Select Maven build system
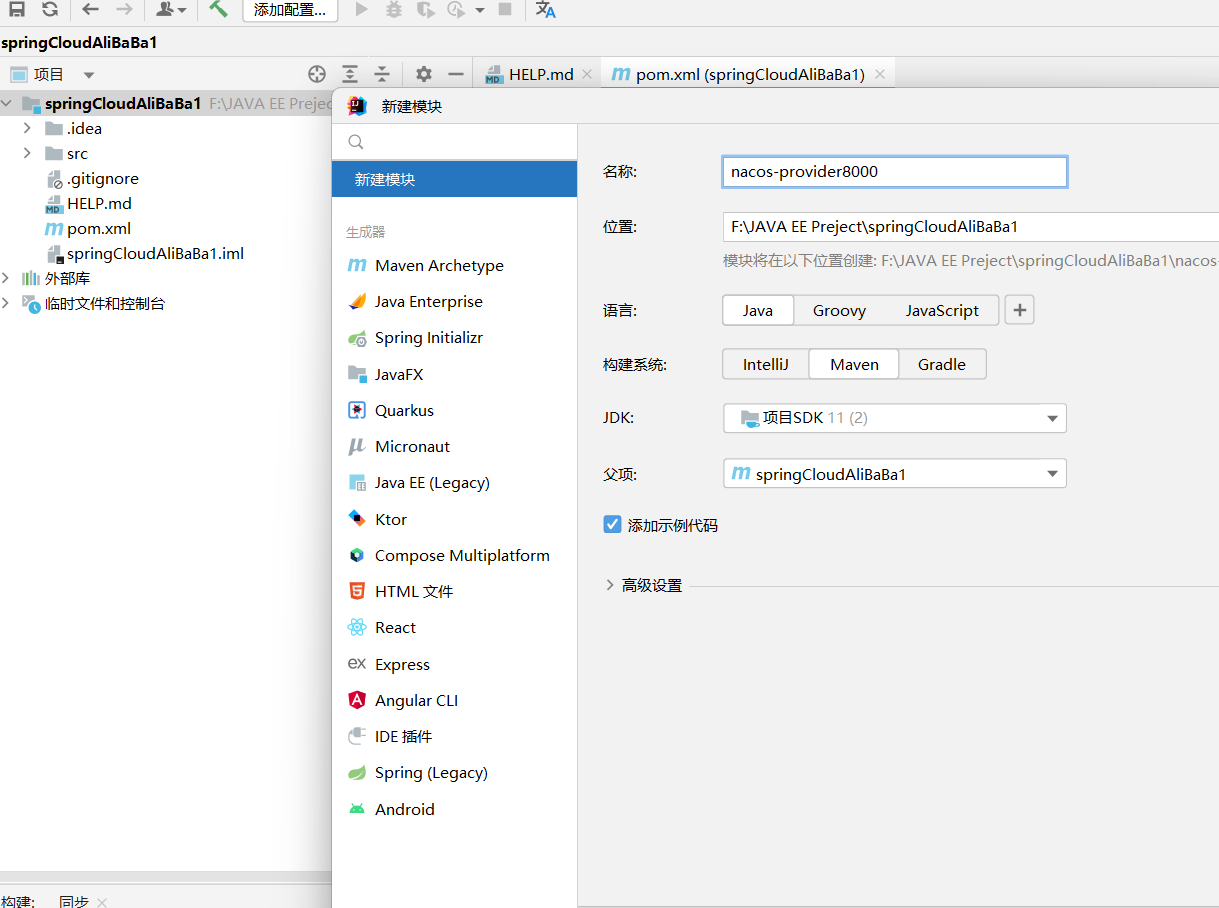Screen dimensions: 1219x908 854,364
